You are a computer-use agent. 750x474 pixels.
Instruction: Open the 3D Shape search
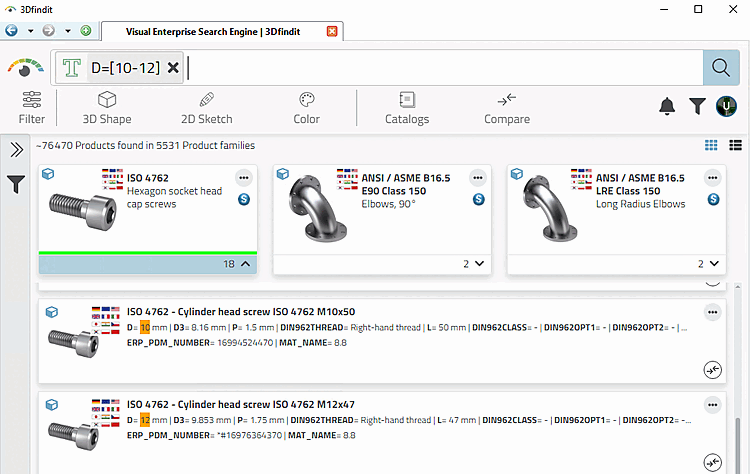[107, 108]
